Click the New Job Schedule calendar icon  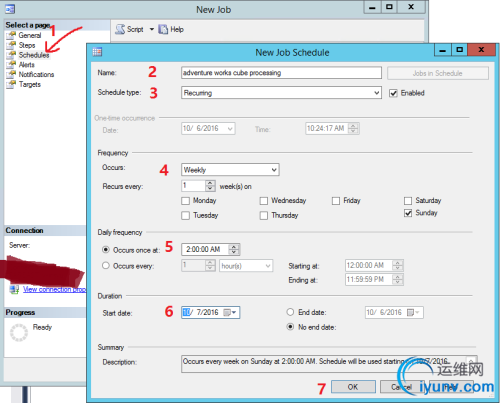(97, 52)
